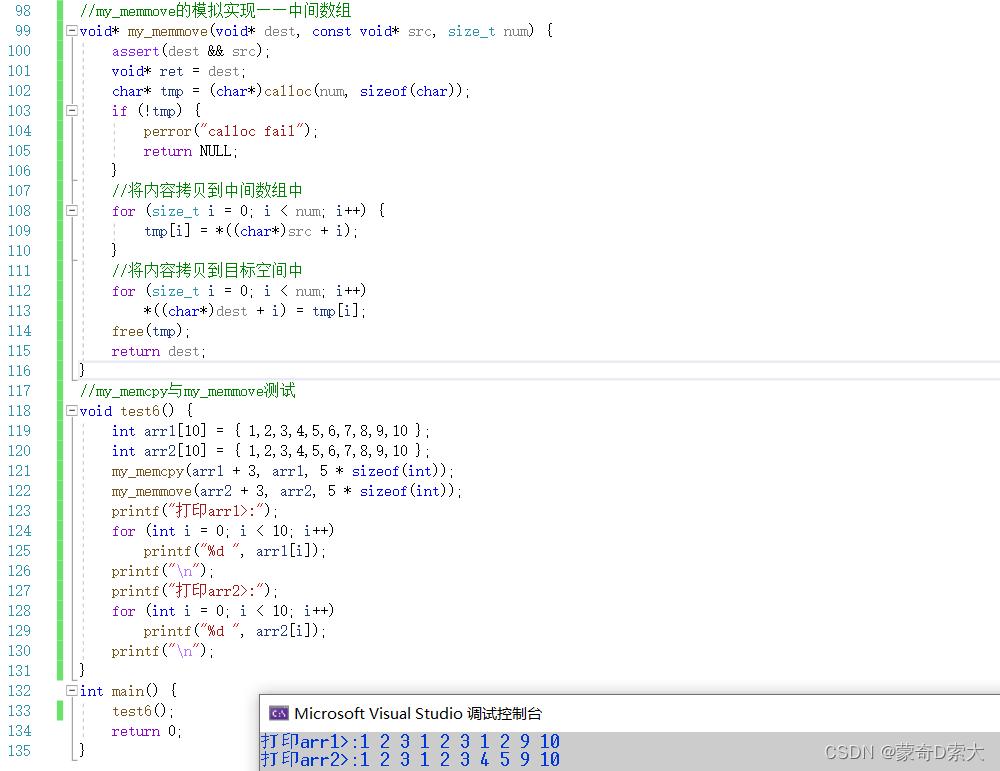Click assert(dest && src) statement
The width and height of the screenshot is (1000, 771).
[x=191, y=51]
